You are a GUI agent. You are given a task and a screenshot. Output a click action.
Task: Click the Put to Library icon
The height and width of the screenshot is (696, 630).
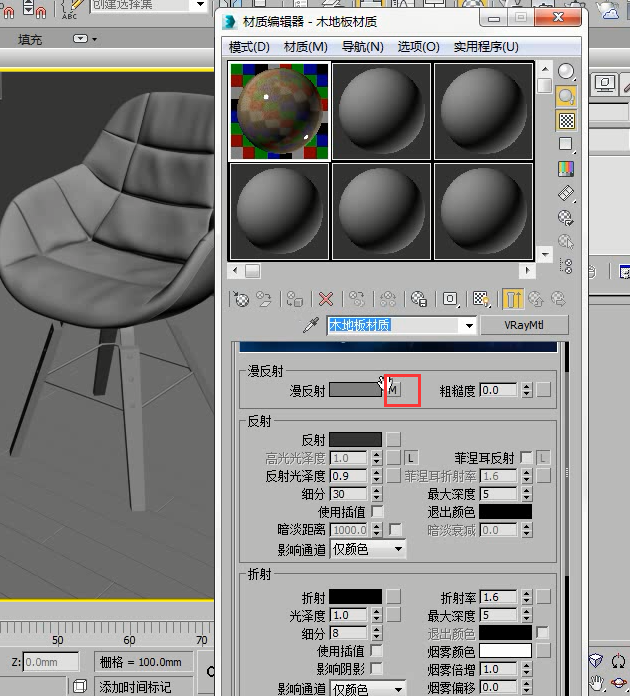[419, 299]
